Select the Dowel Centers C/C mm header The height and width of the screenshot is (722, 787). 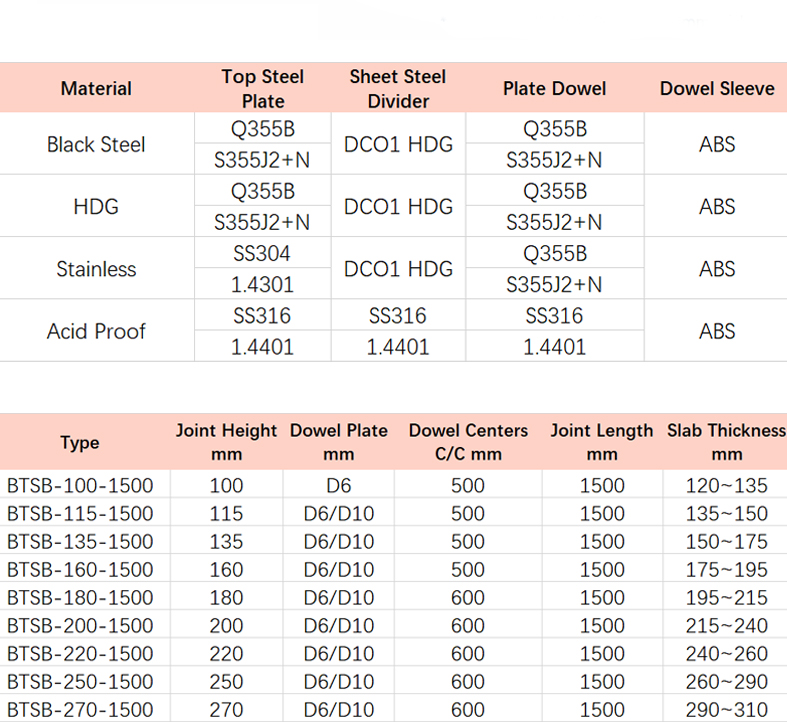(x=468, y=442)
